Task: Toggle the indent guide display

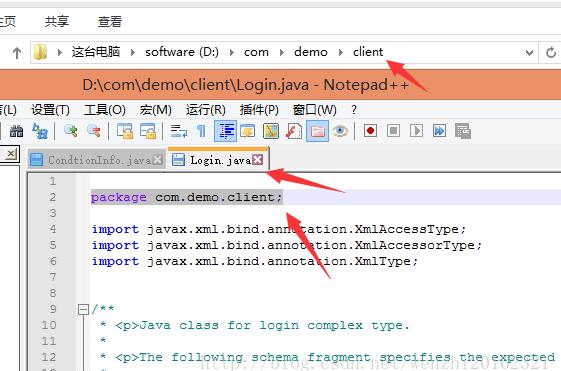Action: 225,131
